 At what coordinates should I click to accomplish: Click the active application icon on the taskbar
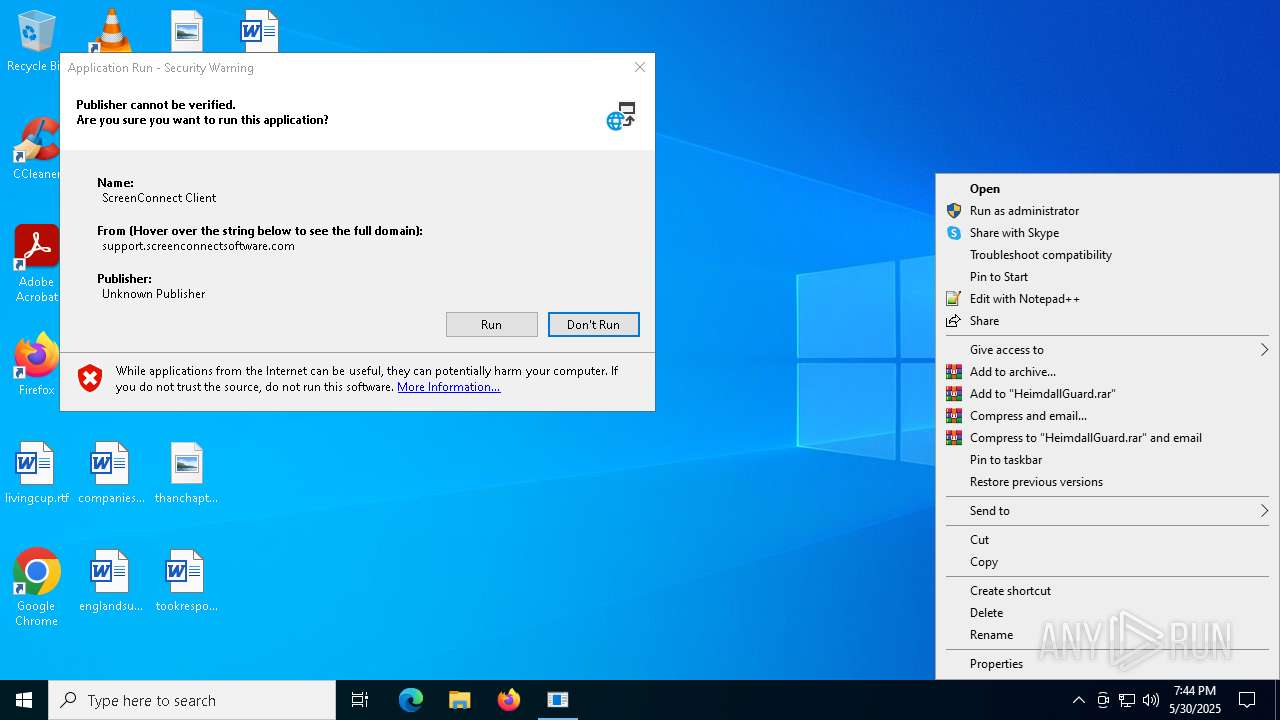(558, 700)
